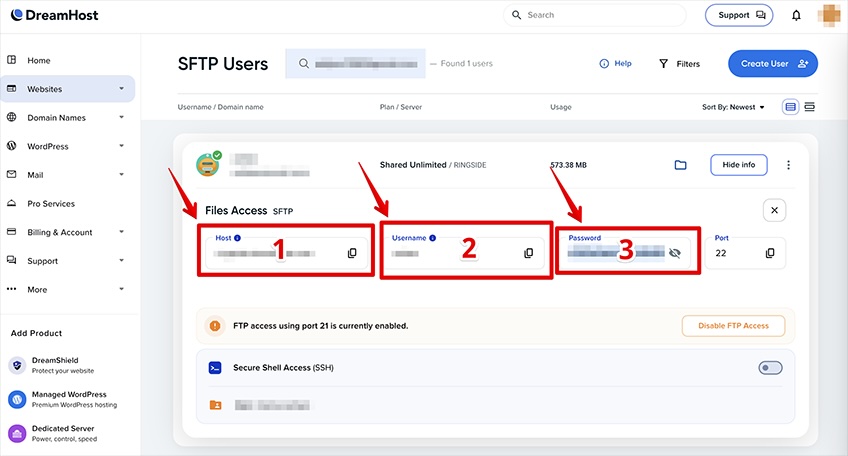Click the Managed WordPress icon
The image size is (848, 456).
(17, 400)
